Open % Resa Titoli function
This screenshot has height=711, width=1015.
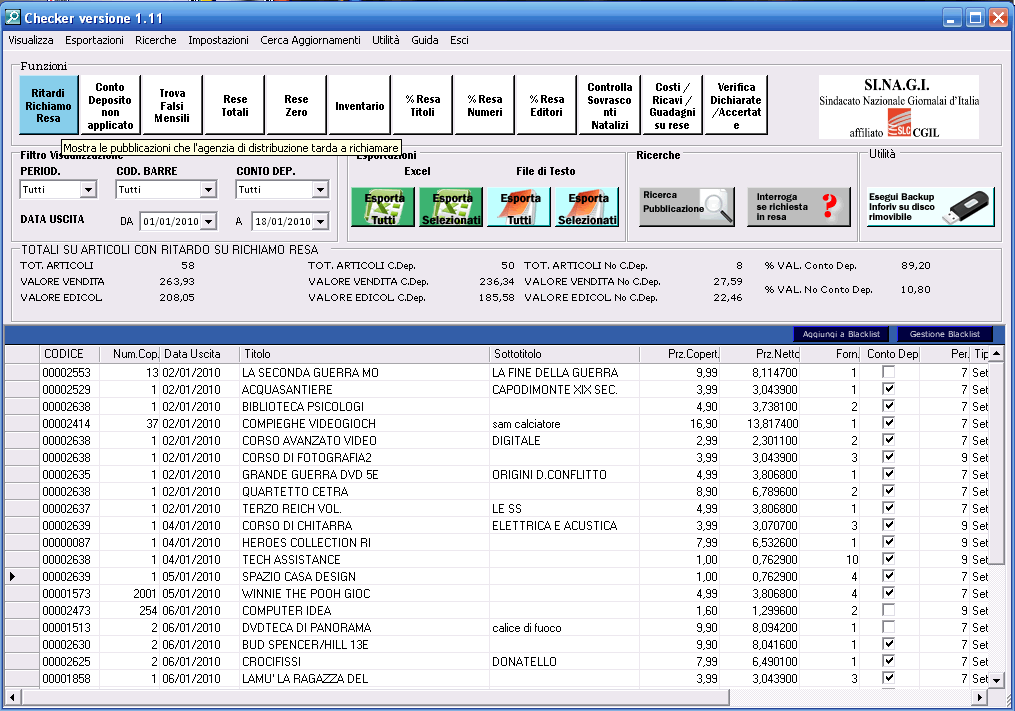click(x=422, y=105)
